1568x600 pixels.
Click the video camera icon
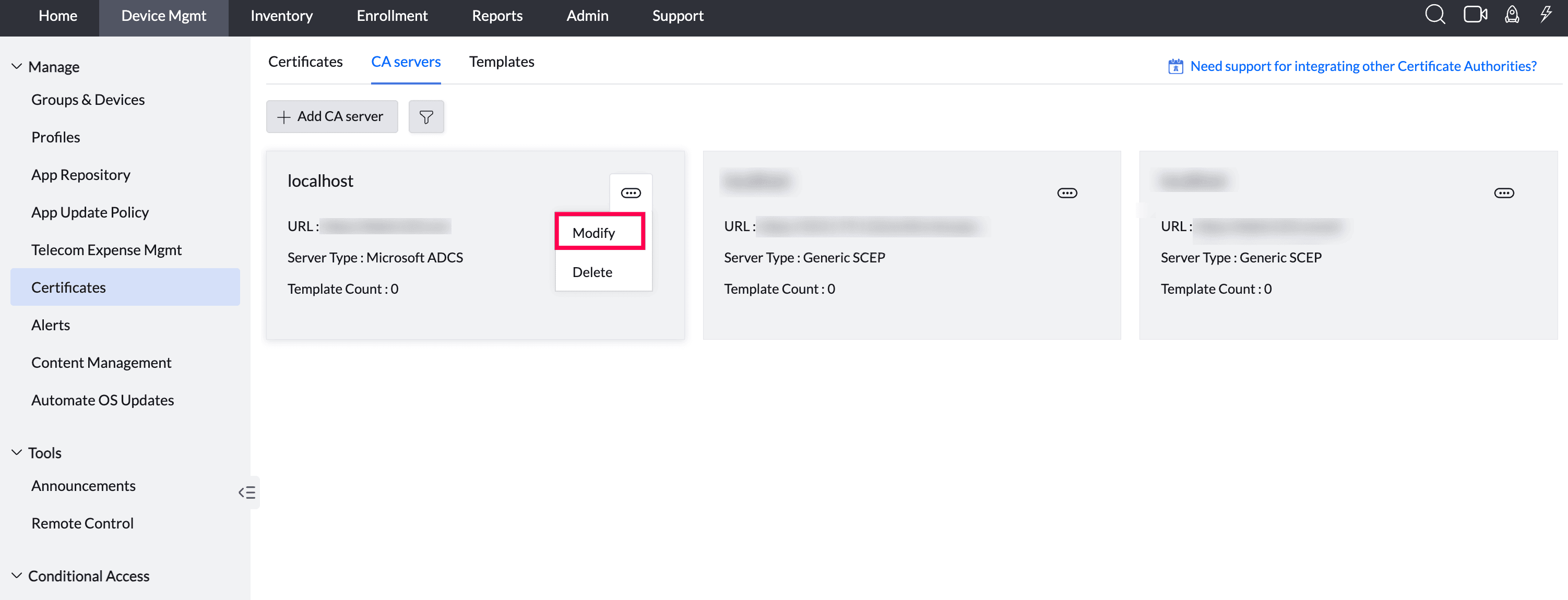pyautogui.click(x=1475, y=15)
